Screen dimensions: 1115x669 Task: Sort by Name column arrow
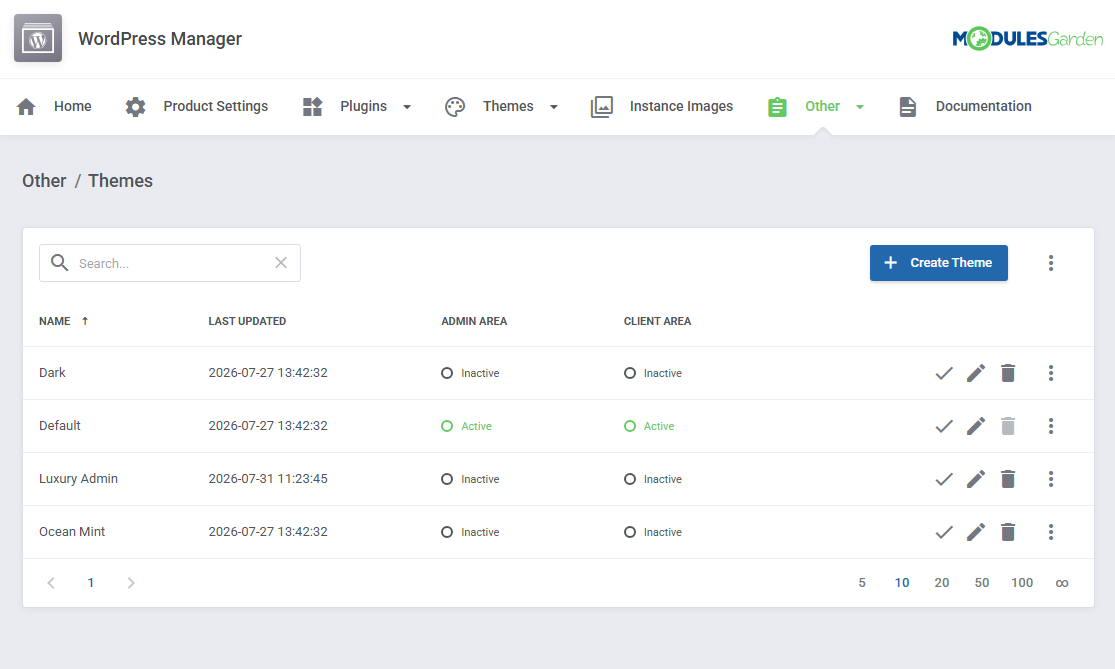85,321
